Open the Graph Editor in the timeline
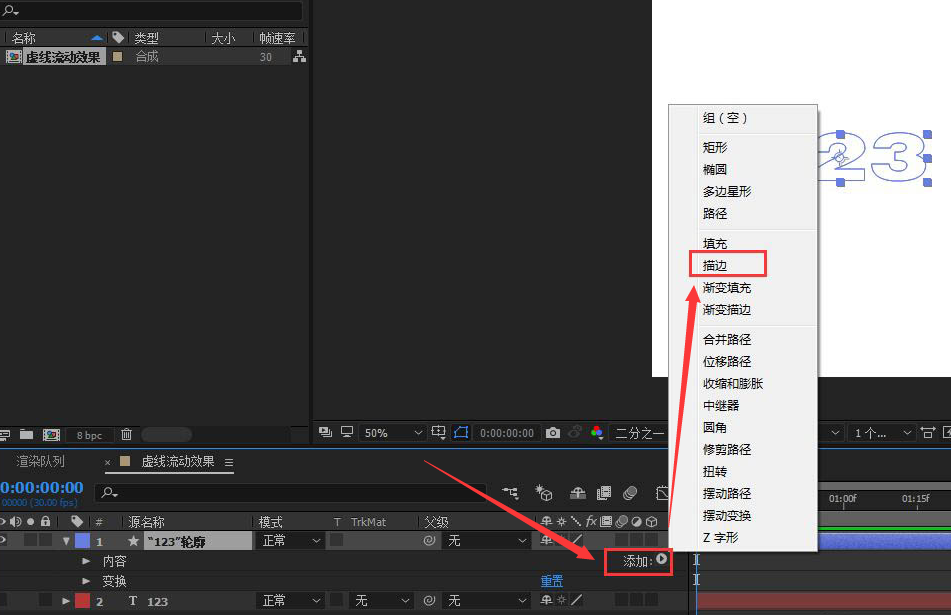 click(664, 494)
